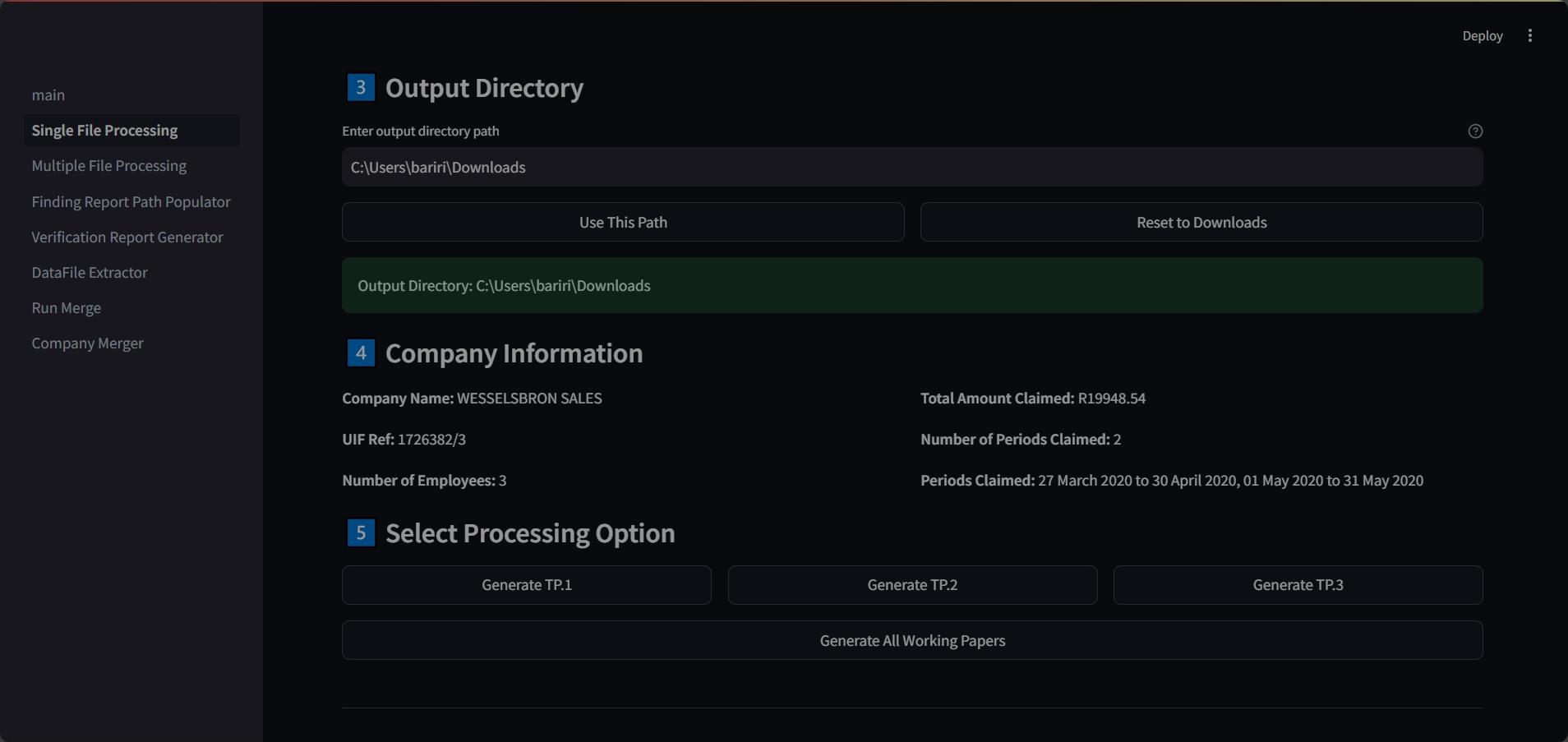Select the Output Directory section heading

pyautogui.click(x=484, y=88)
